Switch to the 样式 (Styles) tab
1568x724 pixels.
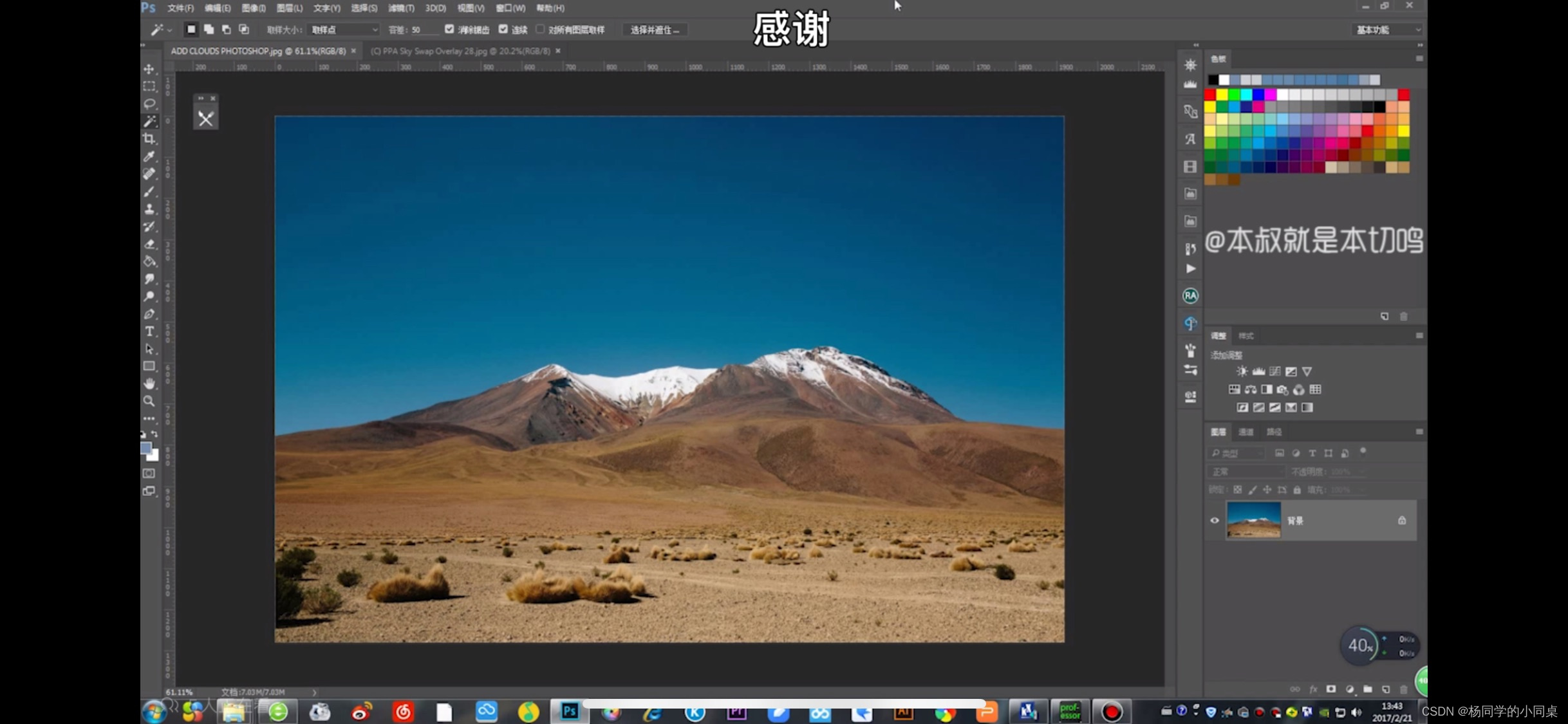1246,336
